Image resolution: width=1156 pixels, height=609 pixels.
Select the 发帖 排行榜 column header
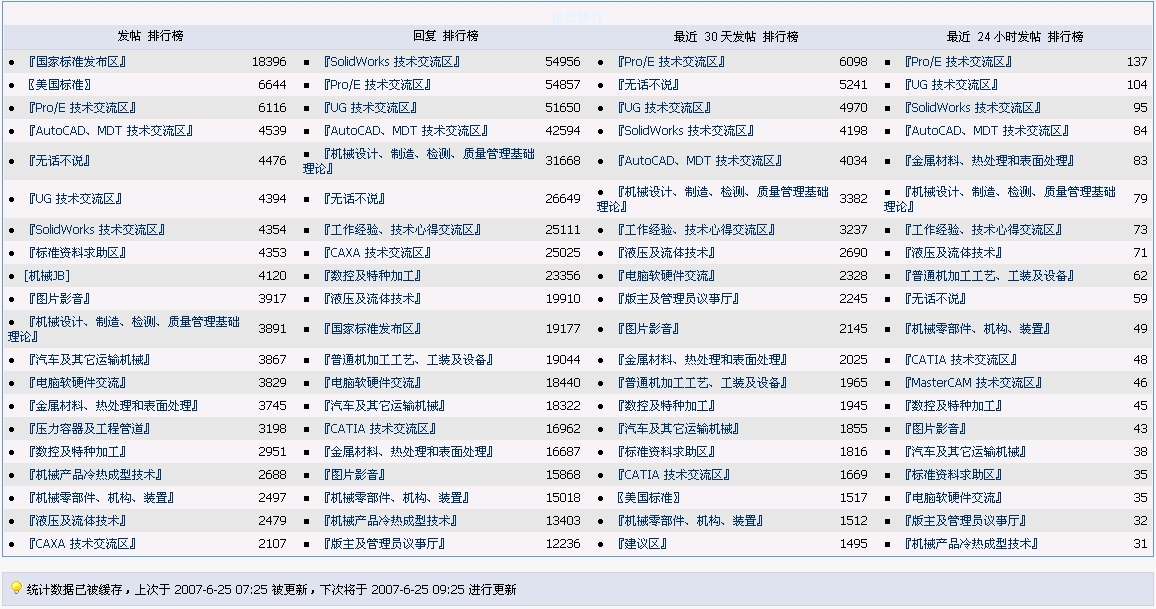click(150, 35)
